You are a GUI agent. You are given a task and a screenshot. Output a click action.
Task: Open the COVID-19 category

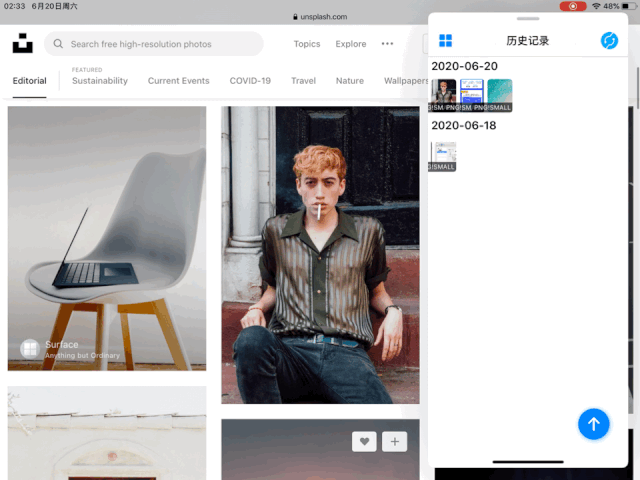[x=250, y=81]
